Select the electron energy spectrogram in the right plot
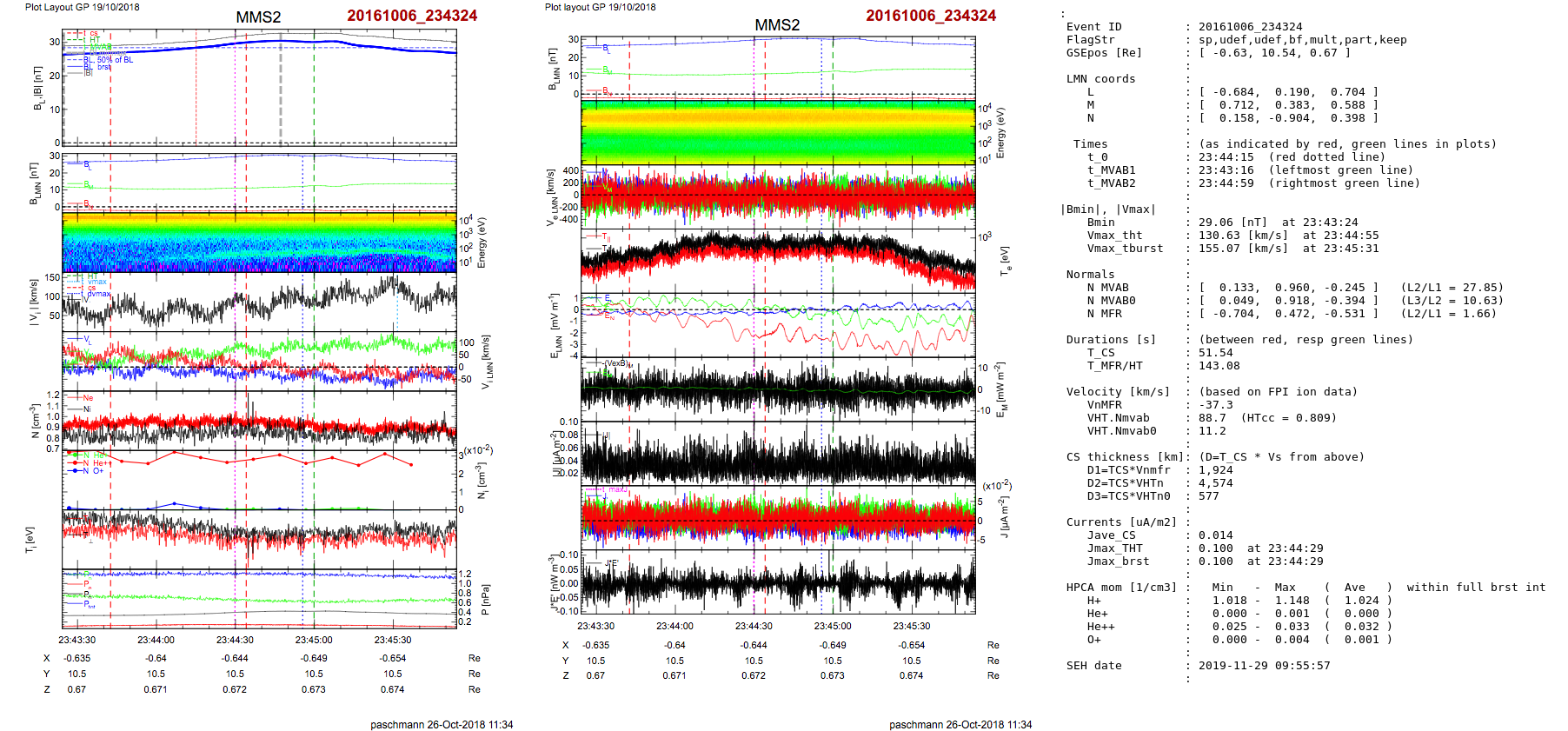 (777, 132)
